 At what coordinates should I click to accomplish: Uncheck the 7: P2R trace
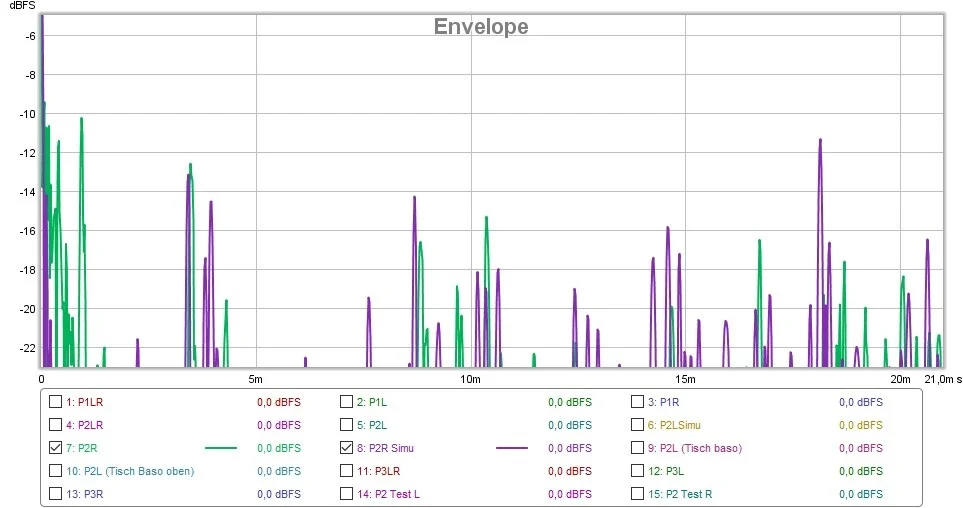pyautogui.click(x=55, y=448)
